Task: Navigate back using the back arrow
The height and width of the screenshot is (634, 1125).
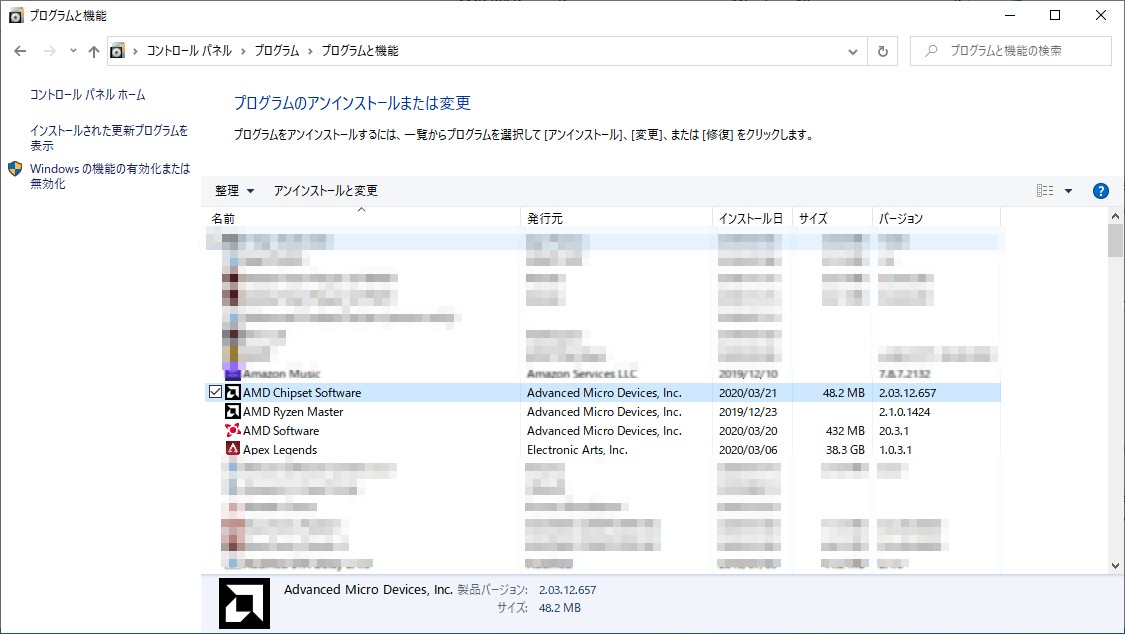Action: point(20,50)
